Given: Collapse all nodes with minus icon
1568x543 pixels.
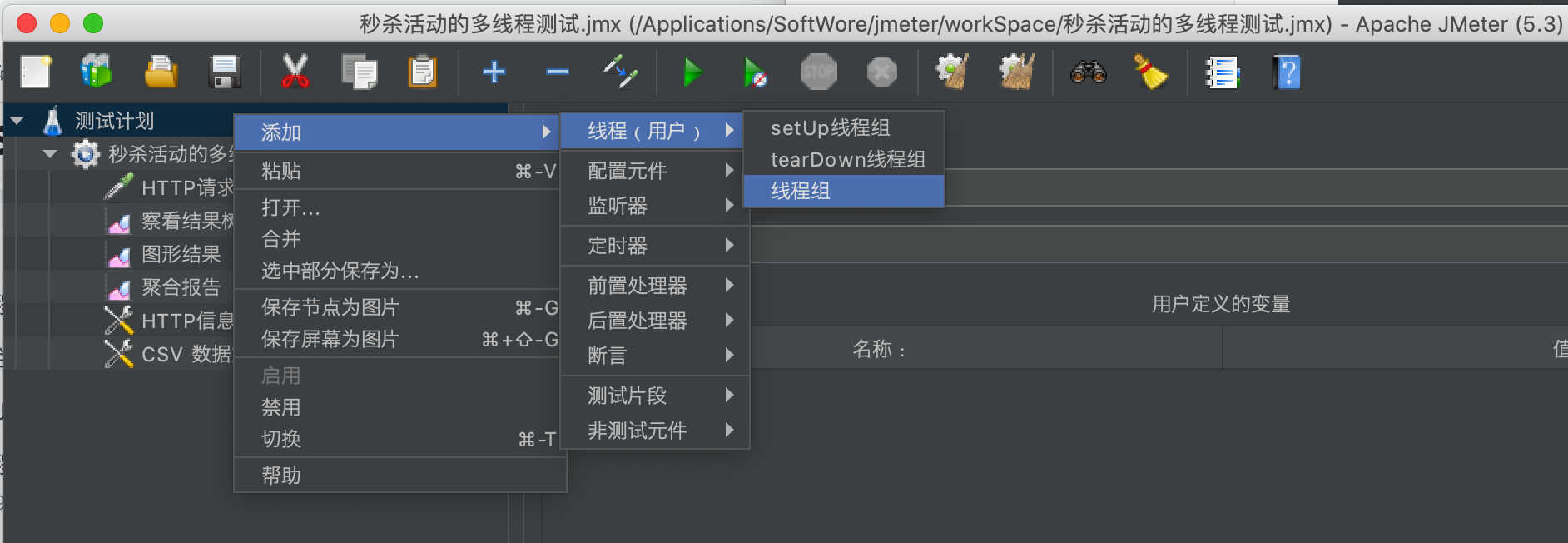Looking at the screenshot, I should (558, 72).
